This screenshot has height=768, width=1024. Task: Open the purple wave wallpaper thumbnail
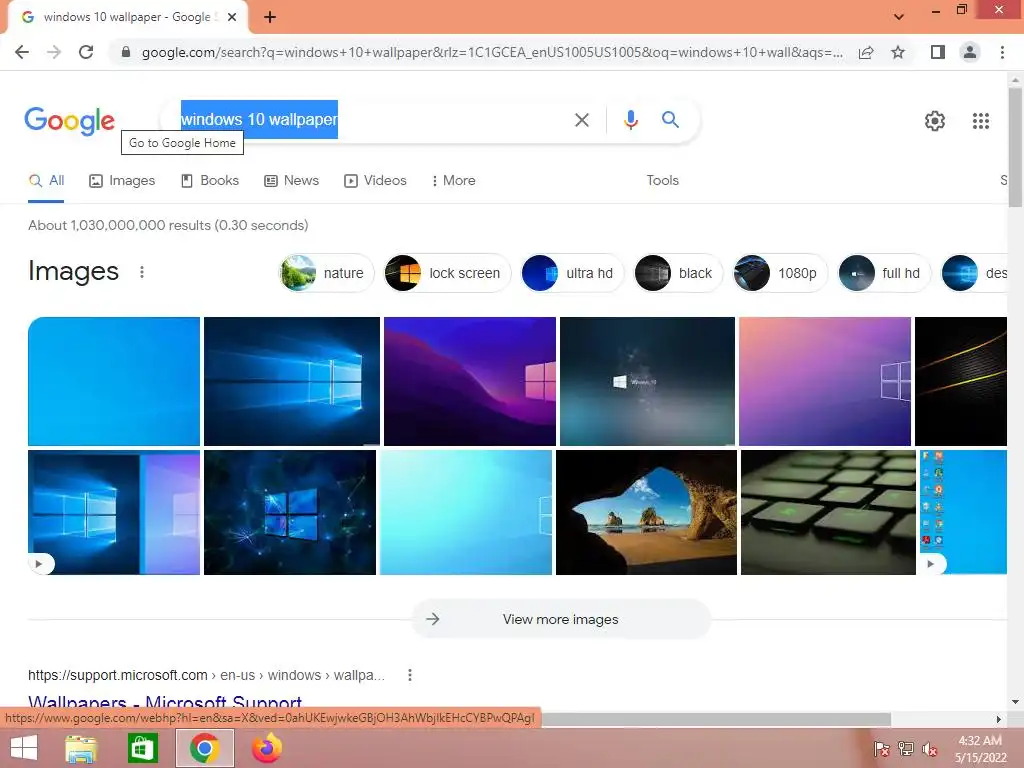click(x=470, y=381)
